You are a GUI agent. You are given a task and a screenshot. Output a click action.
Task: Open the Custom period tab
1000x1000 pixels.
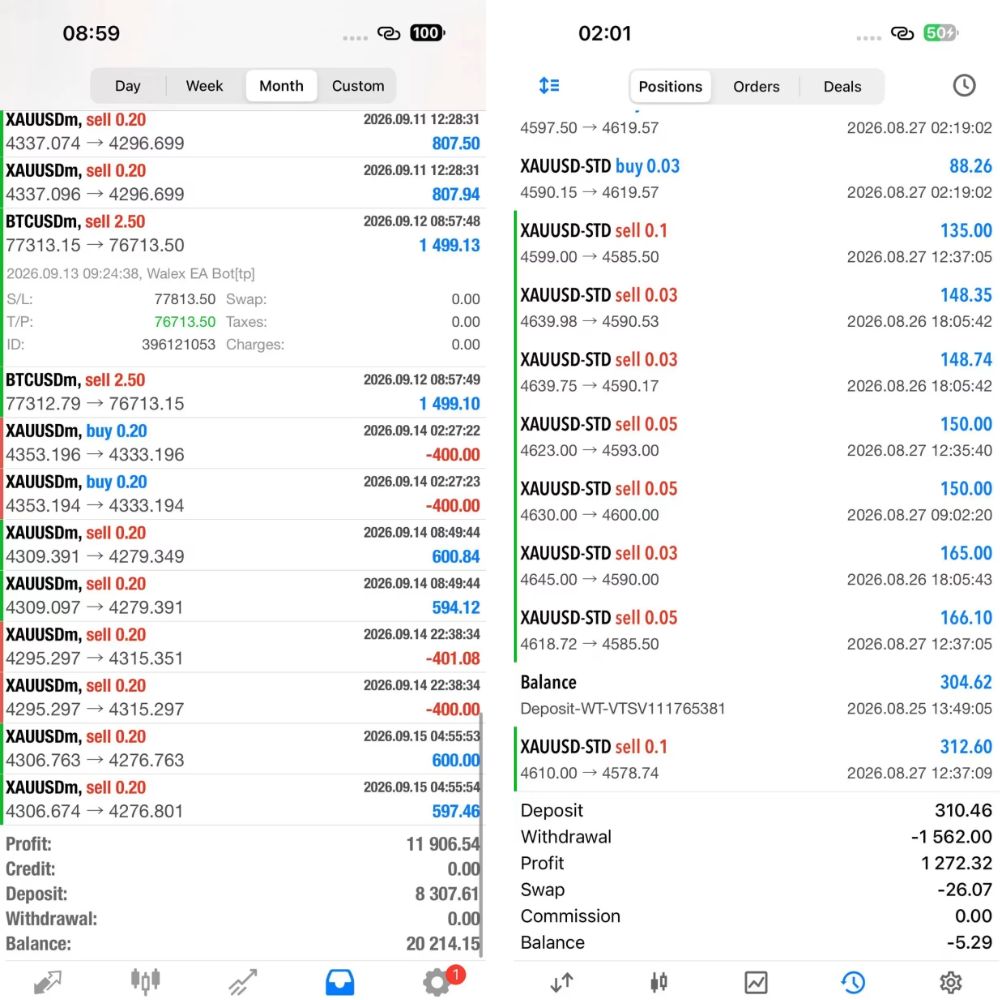point(358,86)
